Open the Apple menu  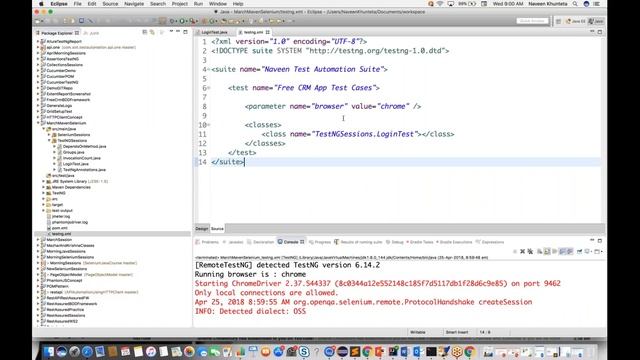[x=41, y=4]
